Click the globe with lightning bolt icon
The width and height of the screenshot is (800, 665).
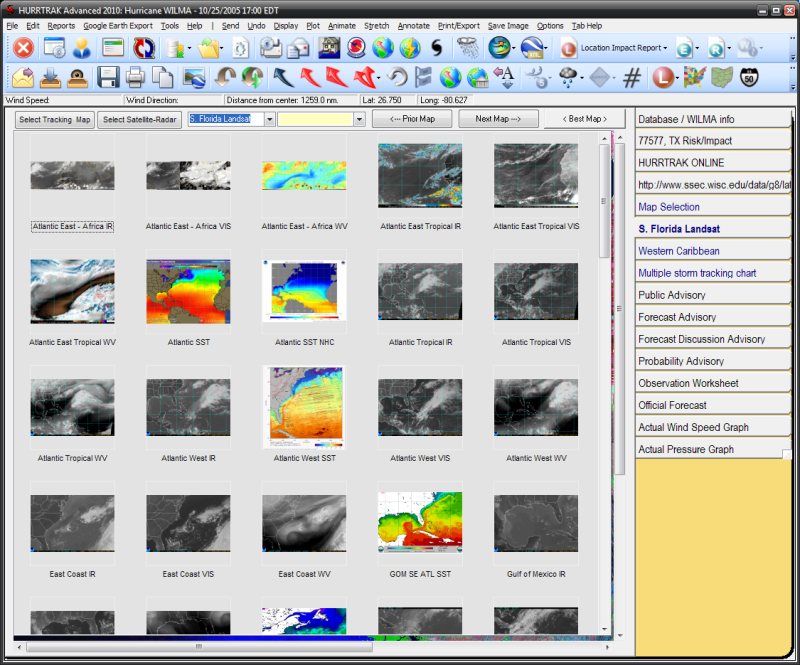pyautogui.click(x=410, y=48)
